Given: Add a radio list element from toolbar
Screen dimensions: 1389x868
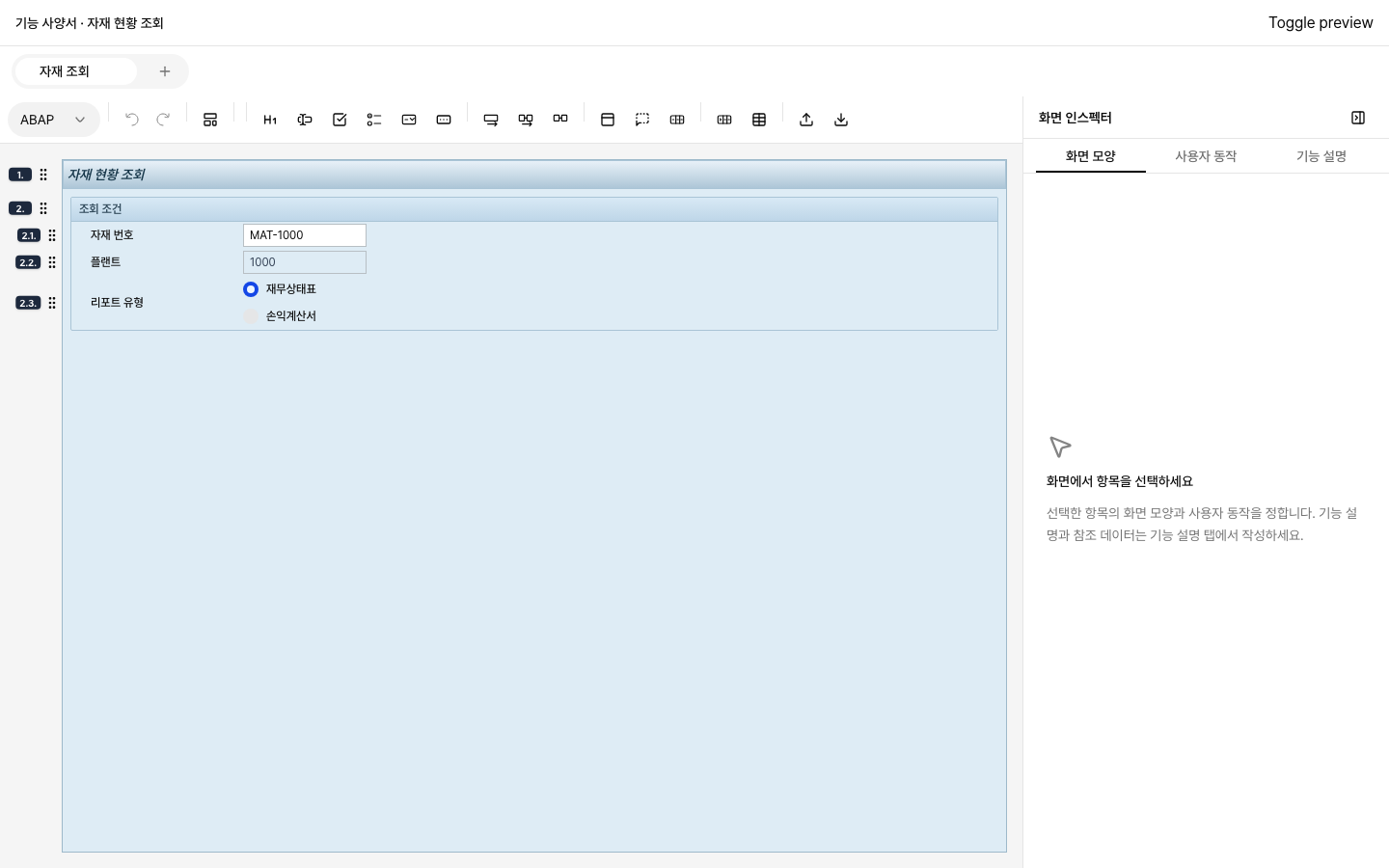Looking at the screenshot, I should [374, 120].
